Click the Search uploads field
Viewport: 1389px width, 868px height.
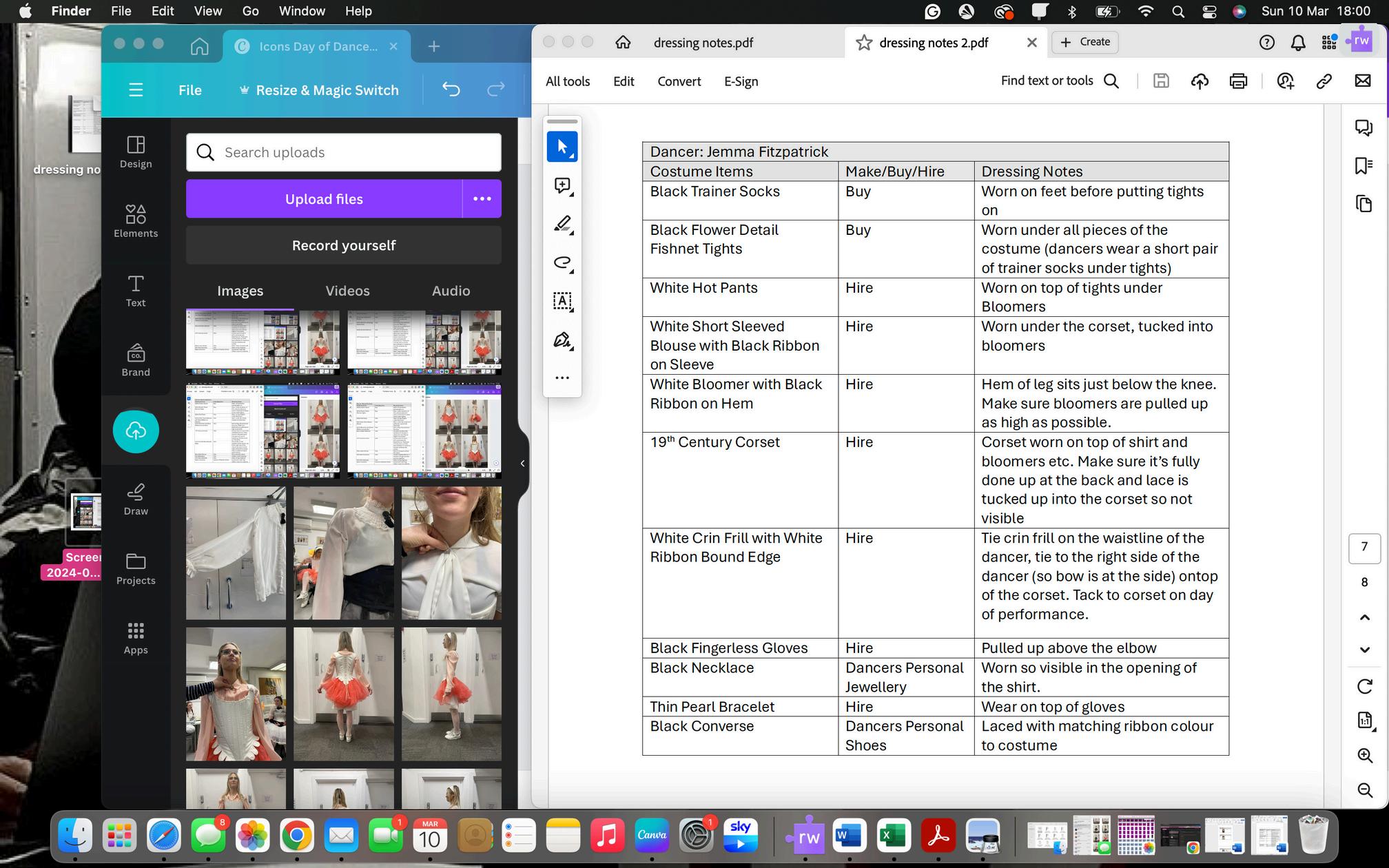(x=343, y=152)
